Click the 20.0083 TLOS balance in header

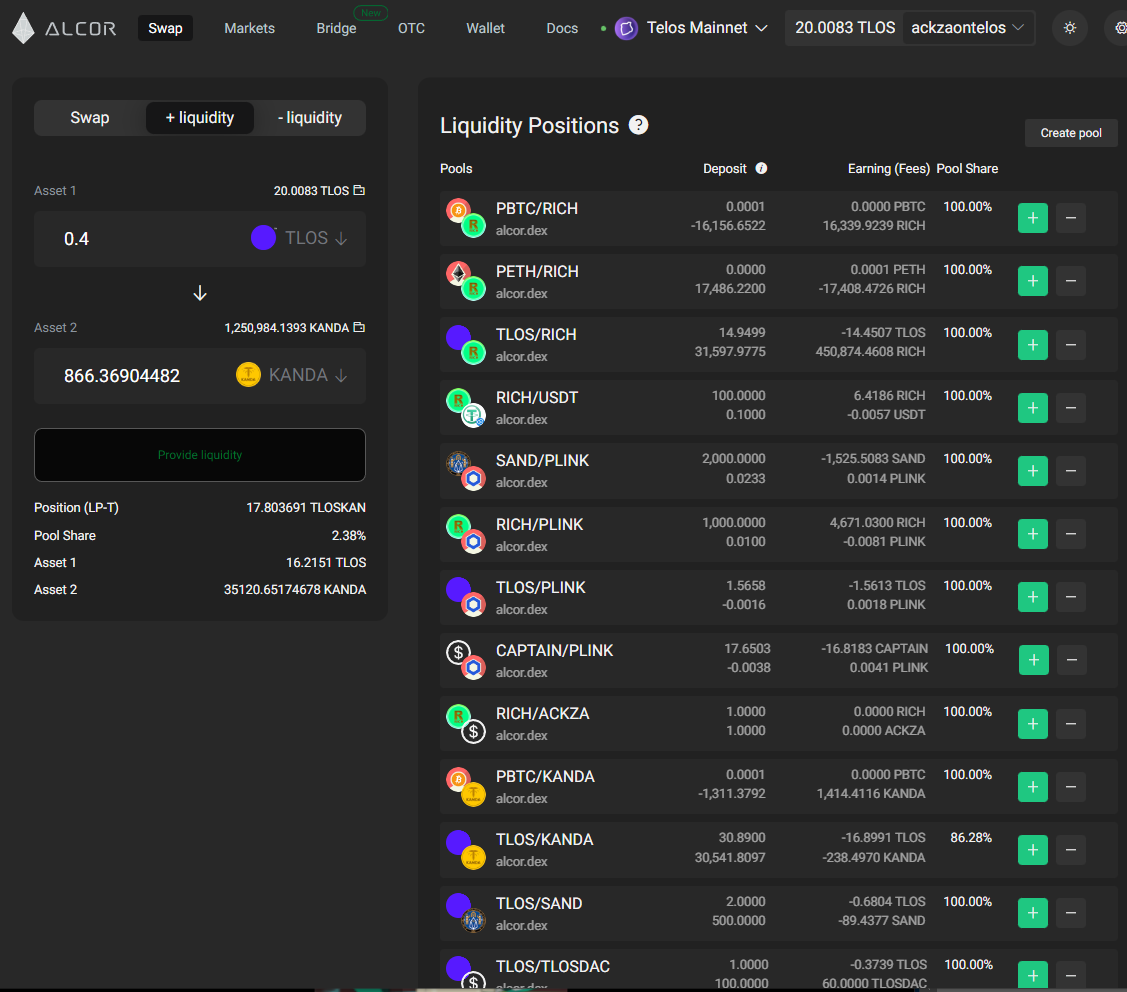[845, 28]
